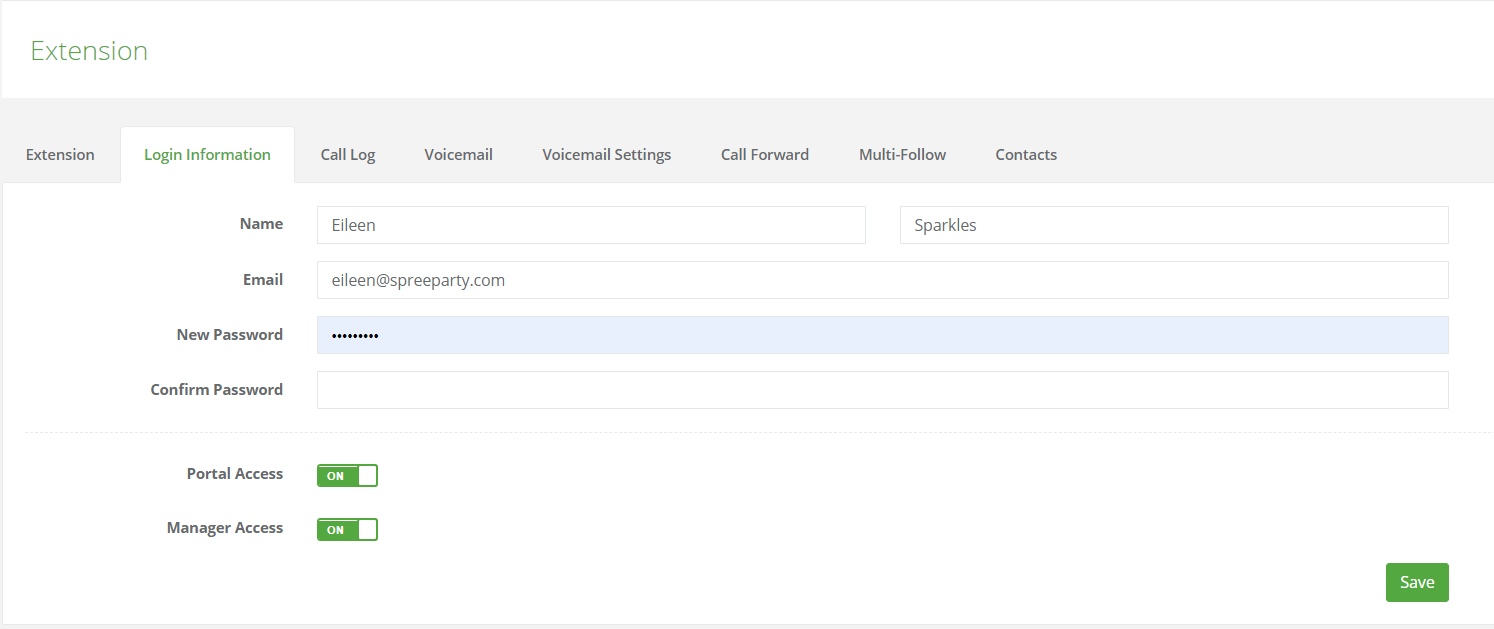Click the Email label
The height and width of the screenshot is (629, 1494).
[x=263, y=280]
